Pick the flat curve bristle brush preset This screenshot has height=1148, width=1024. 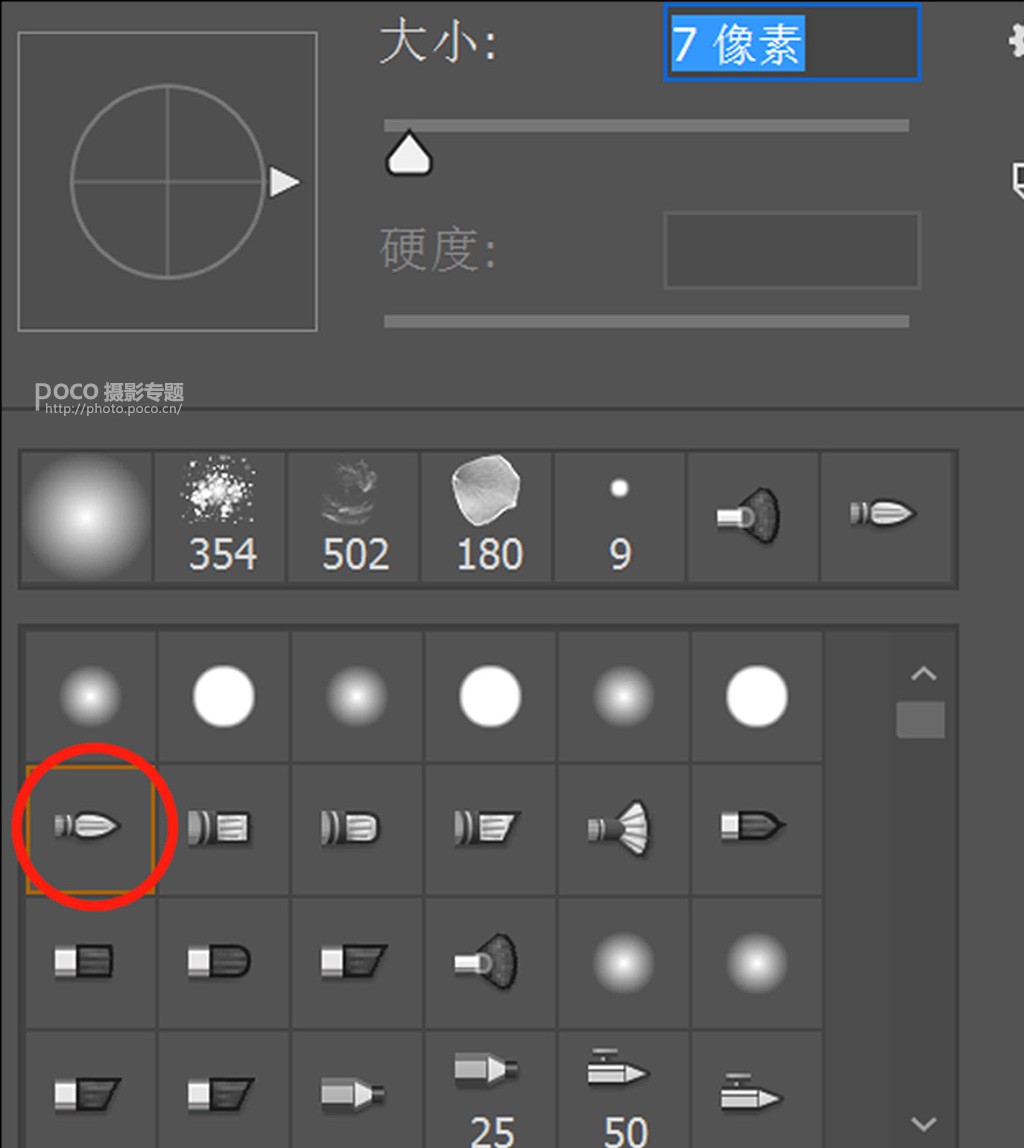(x=223, y=963)
